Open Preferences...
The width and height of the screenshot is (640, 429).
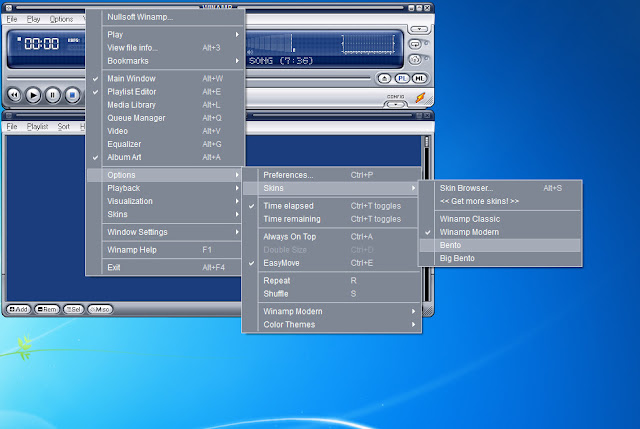click(332, 175)
